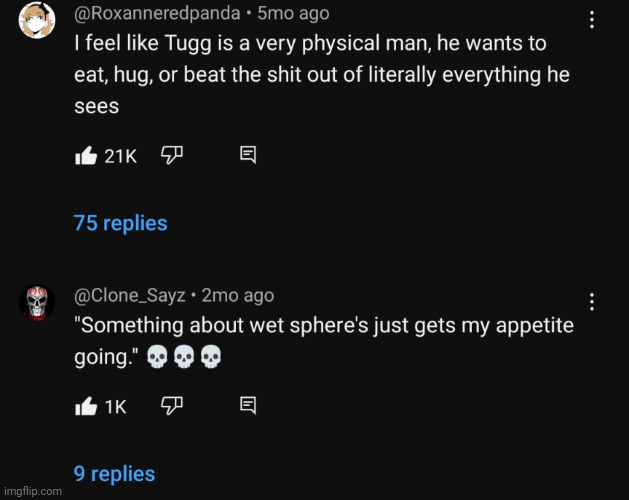Like the Clone_Sayz comment with thumbs-up icon
The width and height of the screenshot is (629, 500).
86,406
